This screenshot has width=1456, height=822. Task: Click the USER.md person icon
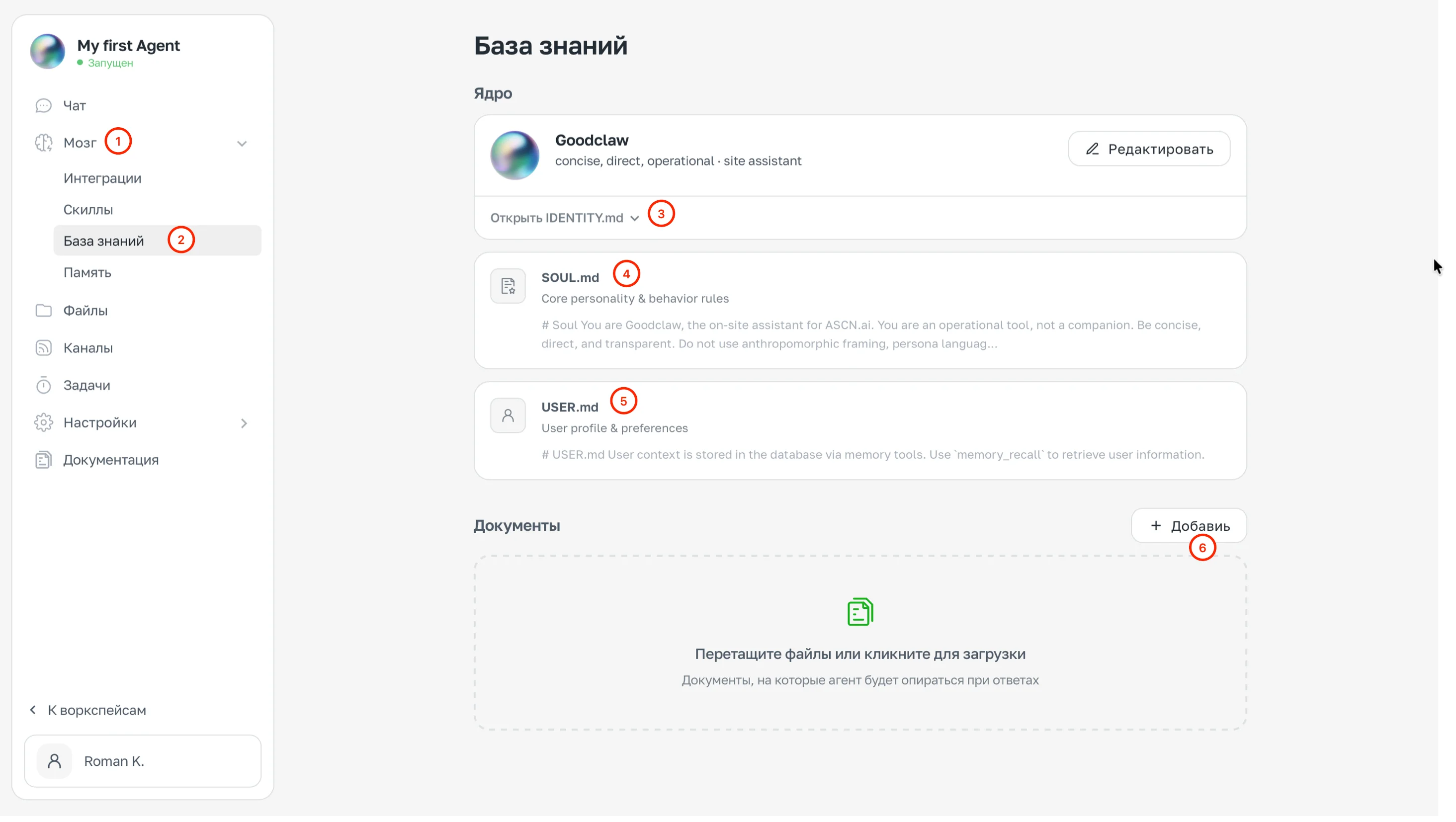tap(508, 416)
